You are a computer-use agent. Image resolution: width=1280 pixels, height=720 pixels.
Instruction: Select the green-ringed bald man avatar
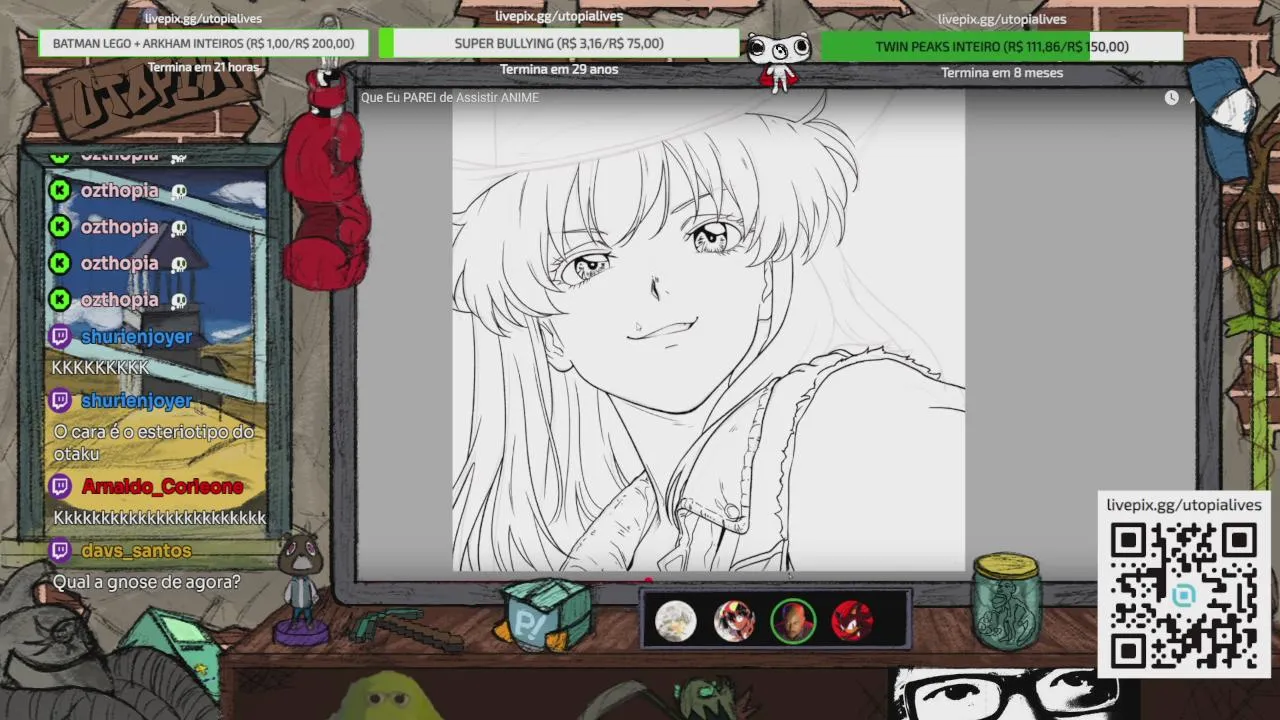pos(793,621)
